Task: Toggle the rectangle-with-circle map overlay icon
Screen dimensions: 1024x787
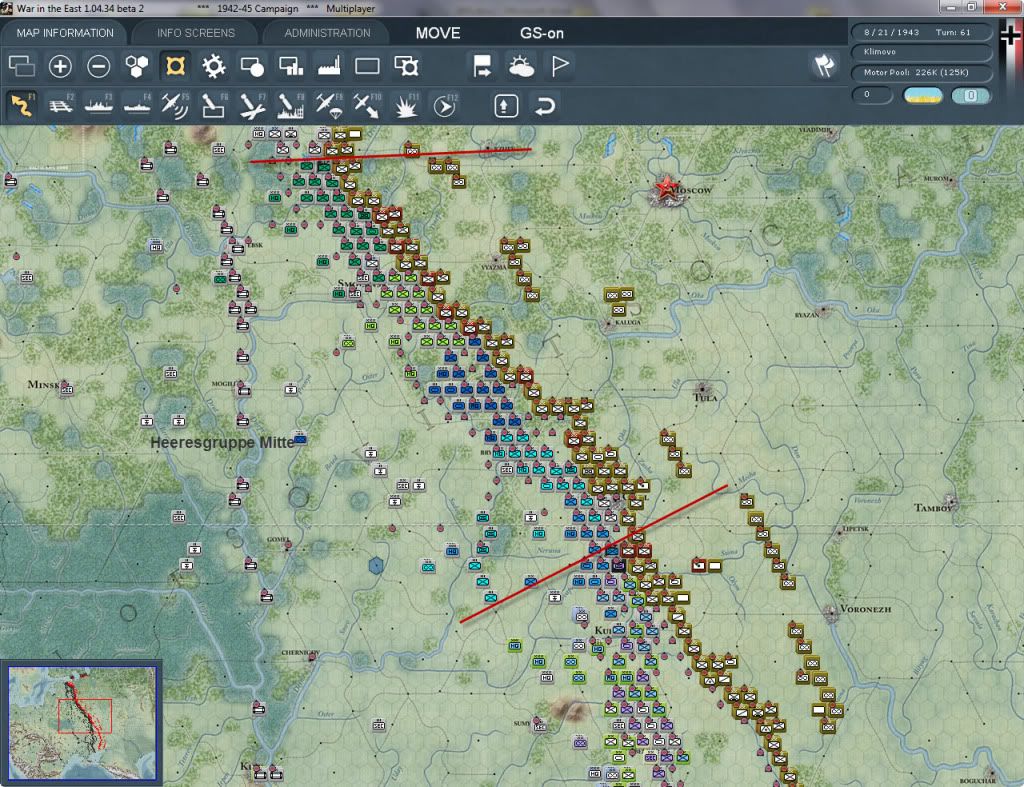Action: [252, 66]
